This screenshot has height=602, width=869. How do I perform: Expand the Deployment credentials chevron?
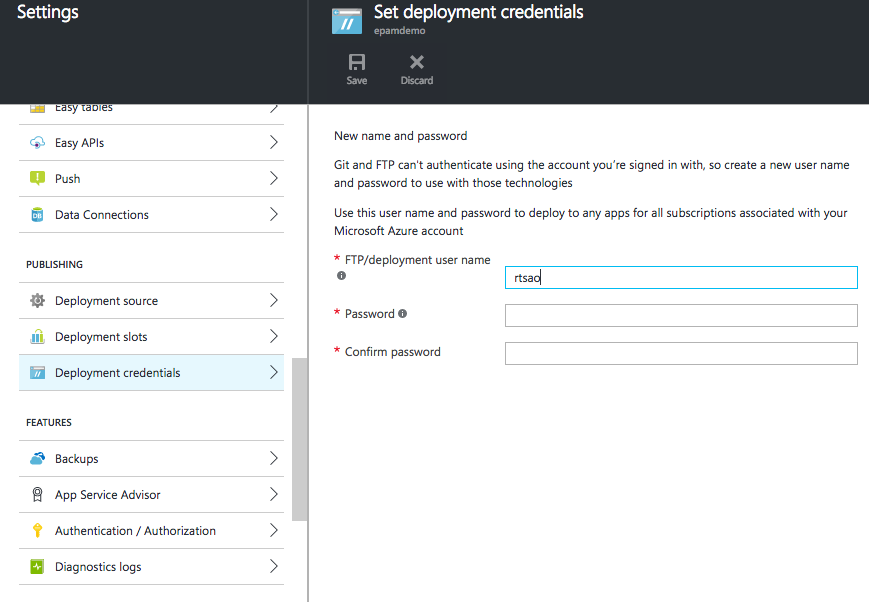[274, 373]
